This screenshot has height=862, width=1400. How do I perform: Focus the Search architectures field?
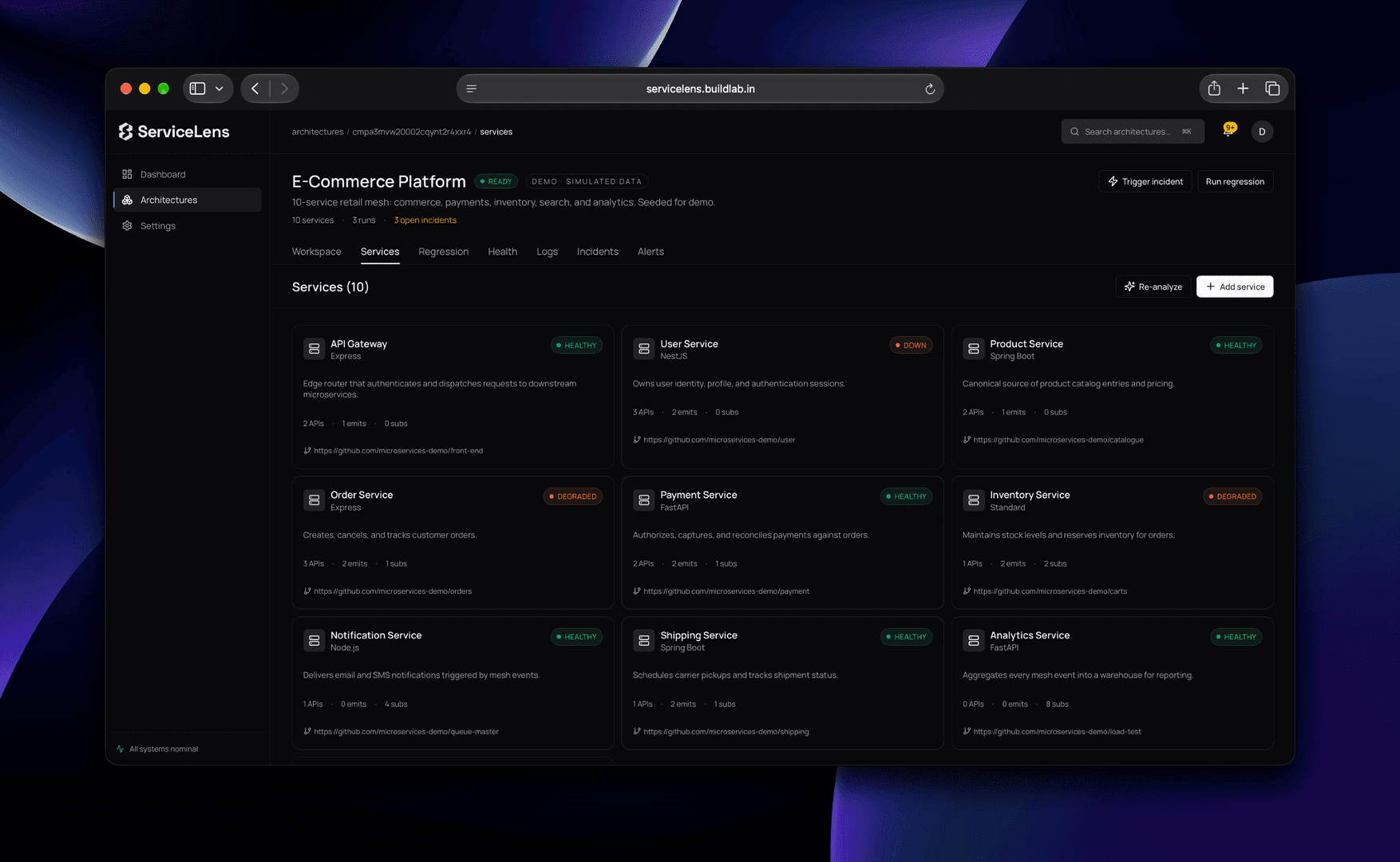[x=1132, y=132]
